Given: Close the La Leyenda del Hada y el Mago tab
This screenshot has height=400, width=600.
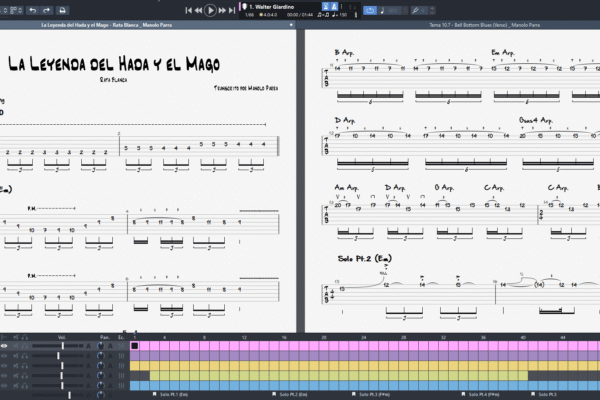Looking at the screenshot, I should click(291, 25).
